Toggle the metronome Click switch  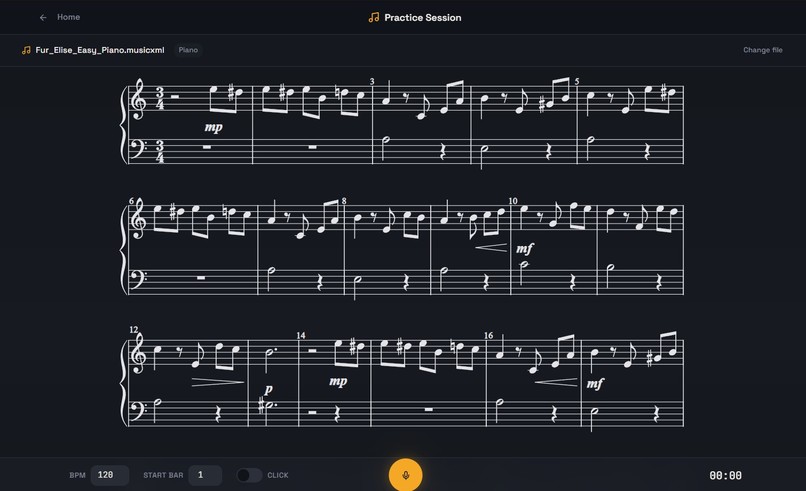[249, 475]
